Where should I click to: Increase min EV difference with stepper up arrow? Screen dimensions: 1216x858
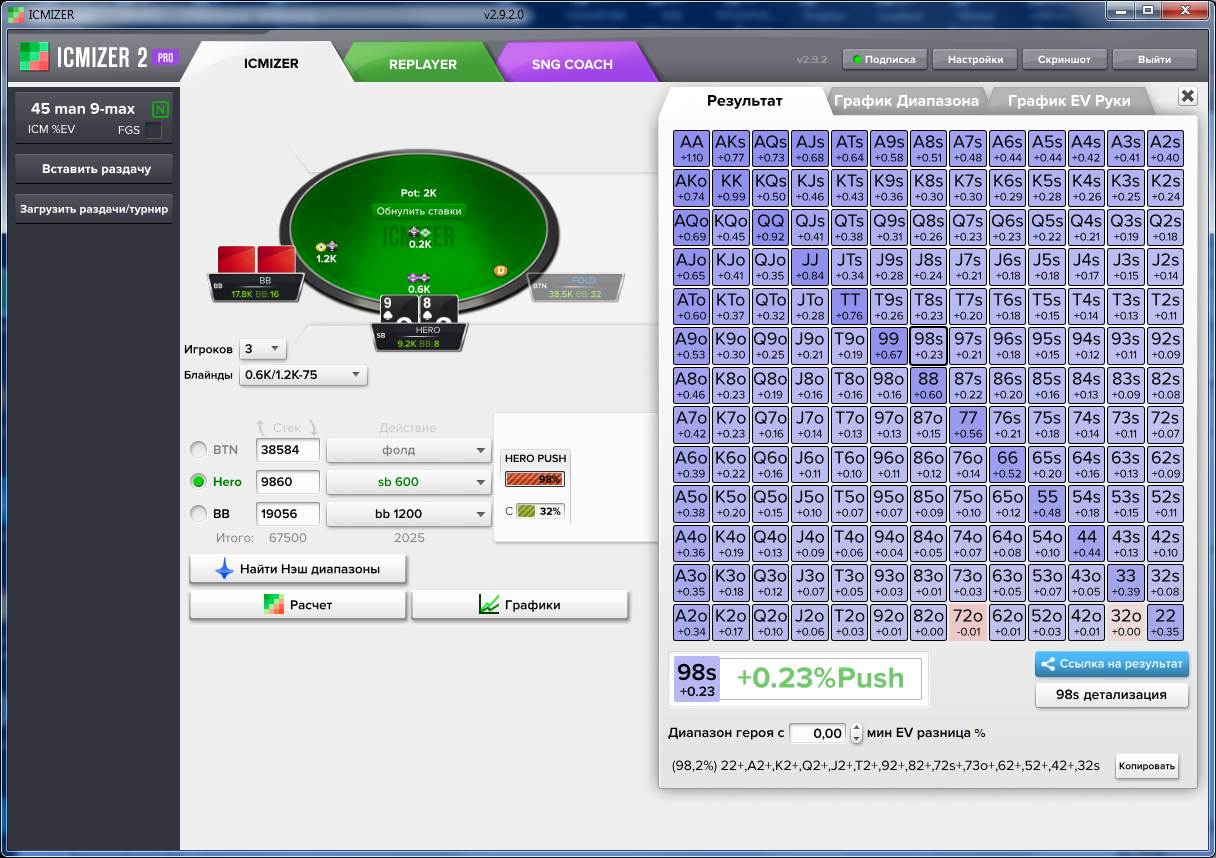[x=856, y=728]
